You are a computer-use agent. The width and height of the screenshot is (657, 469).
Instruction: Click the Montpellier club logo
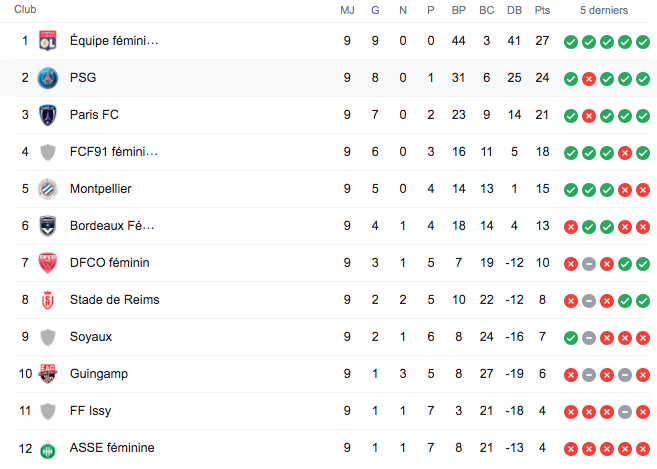click(47, 189)
